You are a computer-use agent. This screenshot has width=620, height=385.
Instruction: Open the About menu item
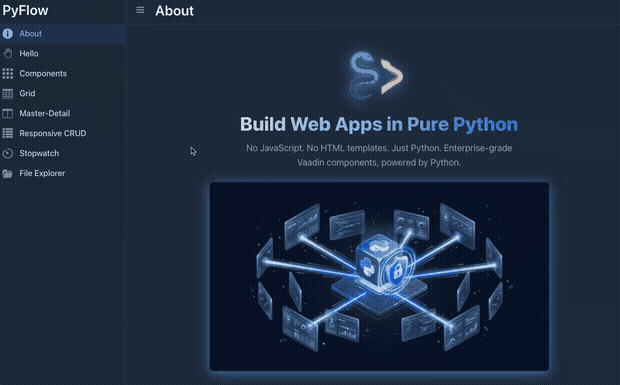tap(62, 34)
